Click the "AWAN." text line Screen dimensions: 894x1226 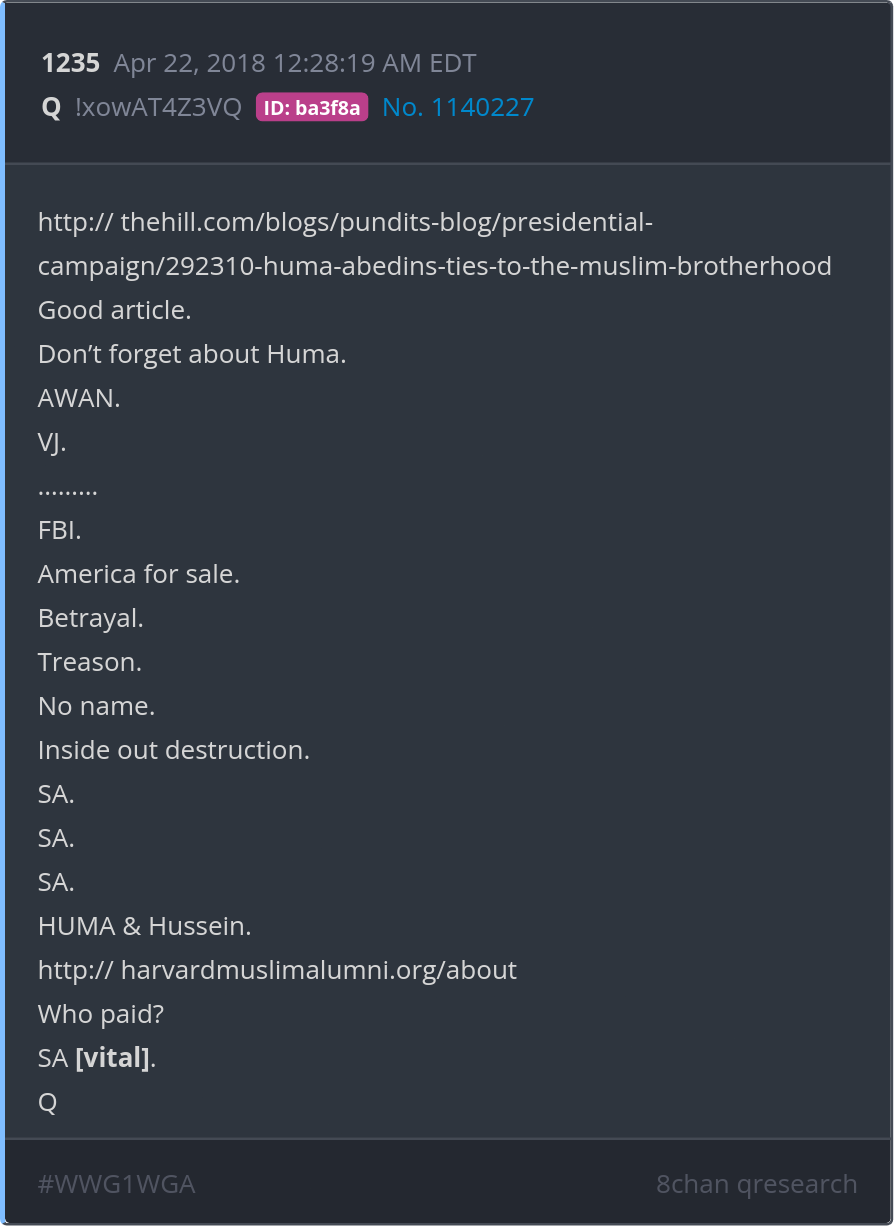79,398
